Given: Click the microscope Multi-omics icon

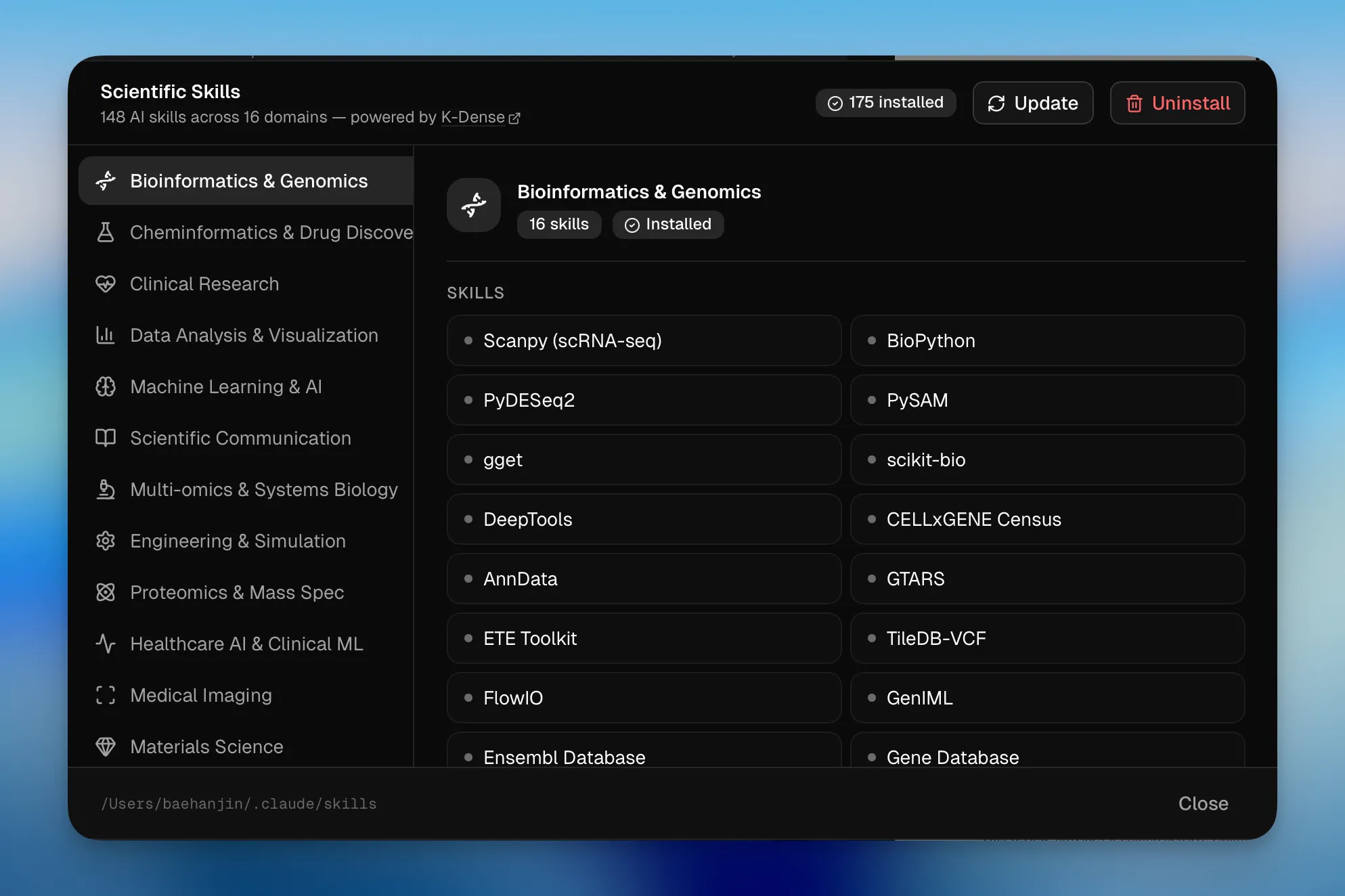Looking at the screenshot, I should pos(106,489).
